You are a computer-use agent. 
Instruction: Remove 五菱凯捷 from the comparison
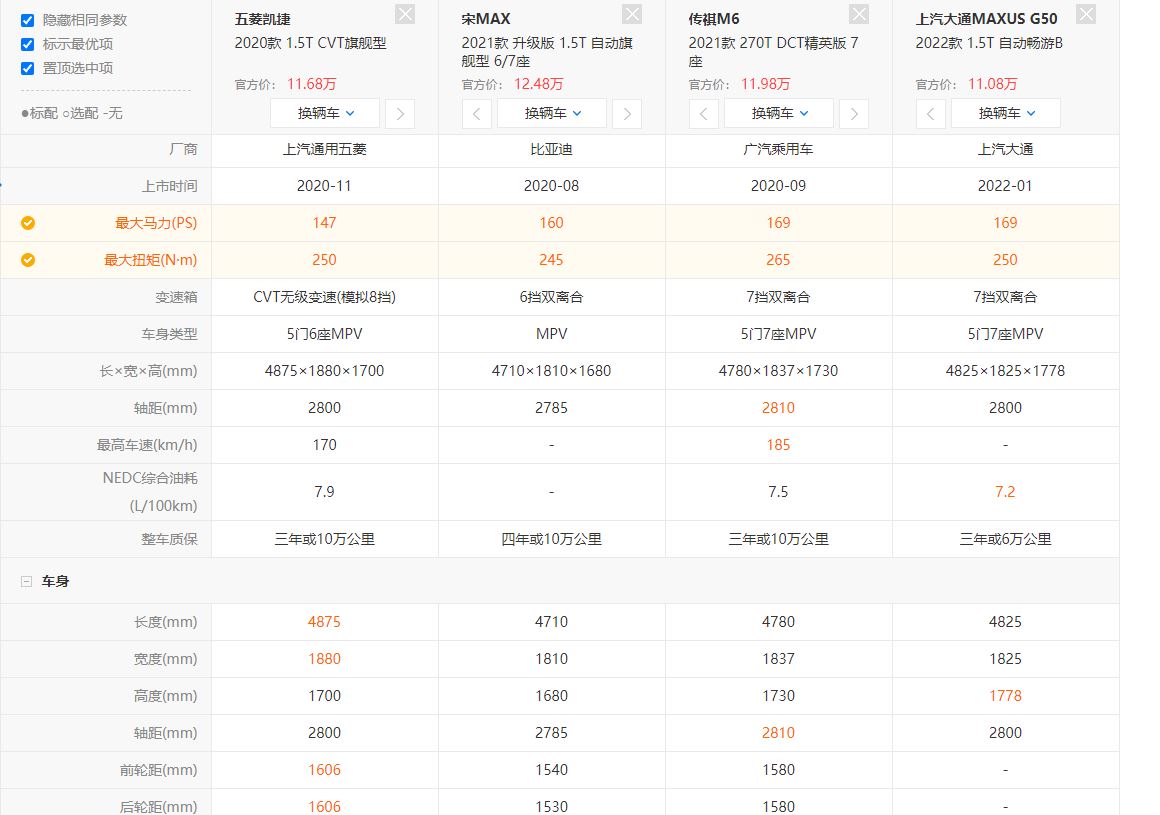(x=405, y=14)
